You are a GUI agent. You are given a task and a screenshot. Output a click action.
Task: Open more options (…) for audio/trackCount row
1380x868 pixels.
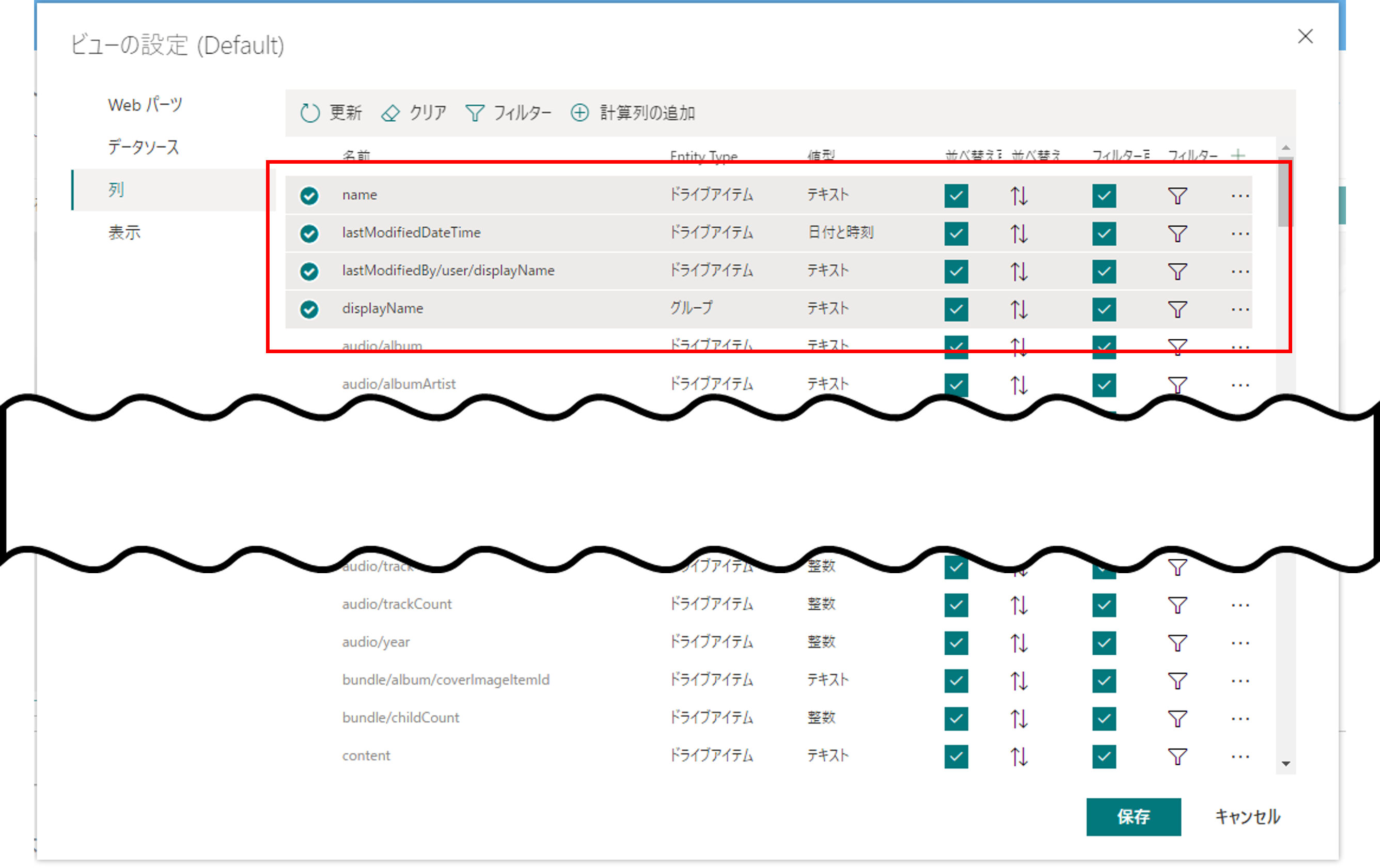[1240, 605]
